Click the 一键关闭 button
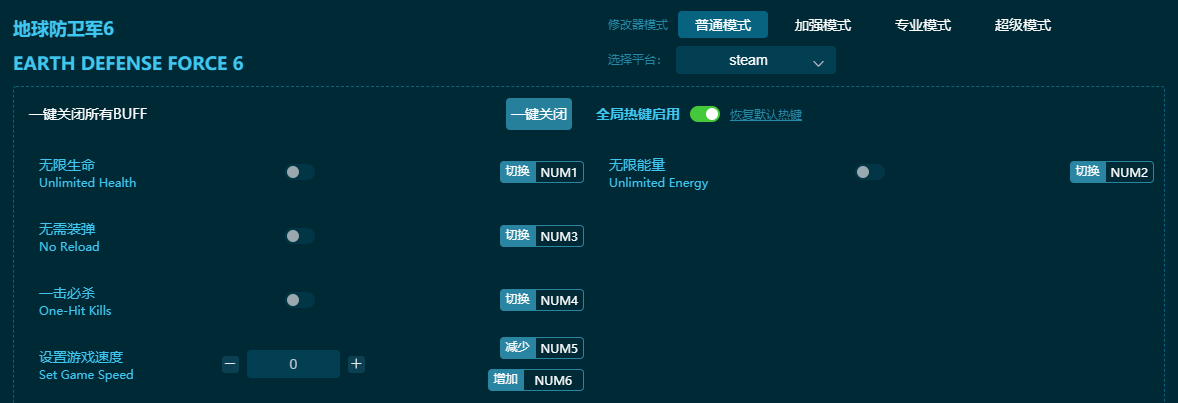Screen dimensions: 1178x403 point(539,114)
